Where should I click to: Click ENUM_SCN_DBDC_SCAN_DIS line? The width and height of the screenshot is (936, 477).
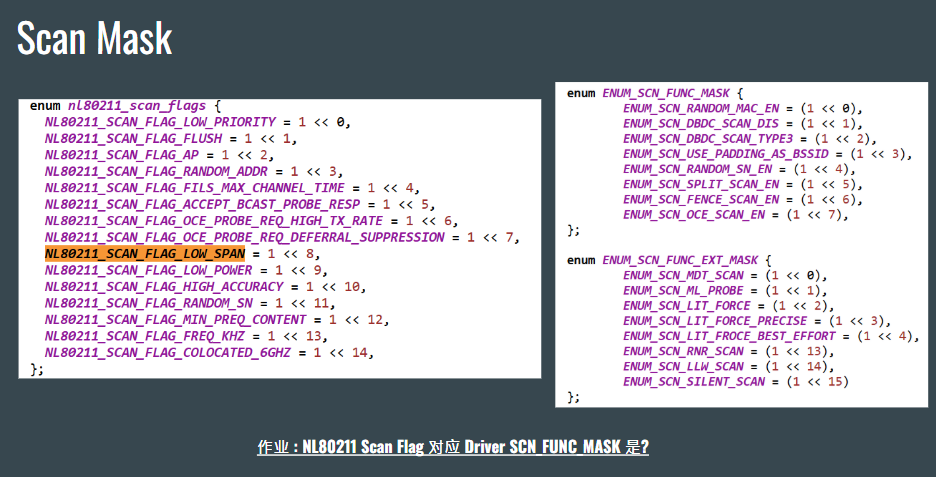(743, 124)
